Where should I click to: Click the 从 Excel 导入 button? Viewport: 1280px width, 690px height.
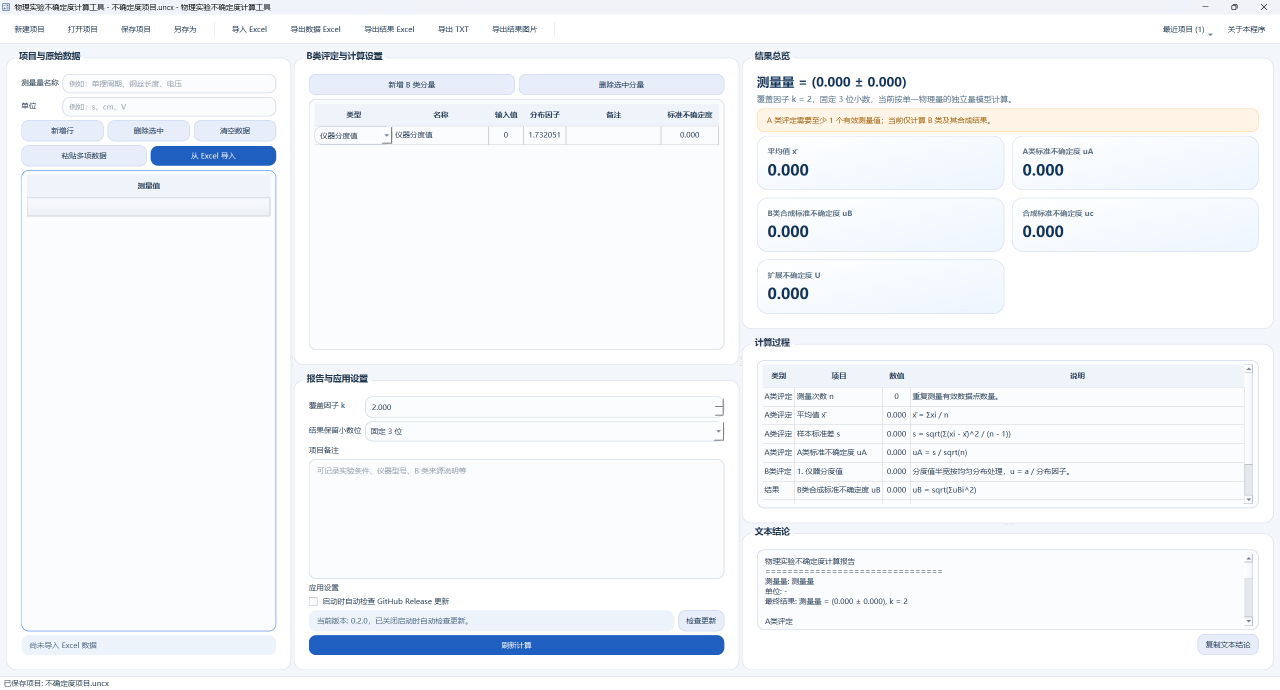point(213,156)
